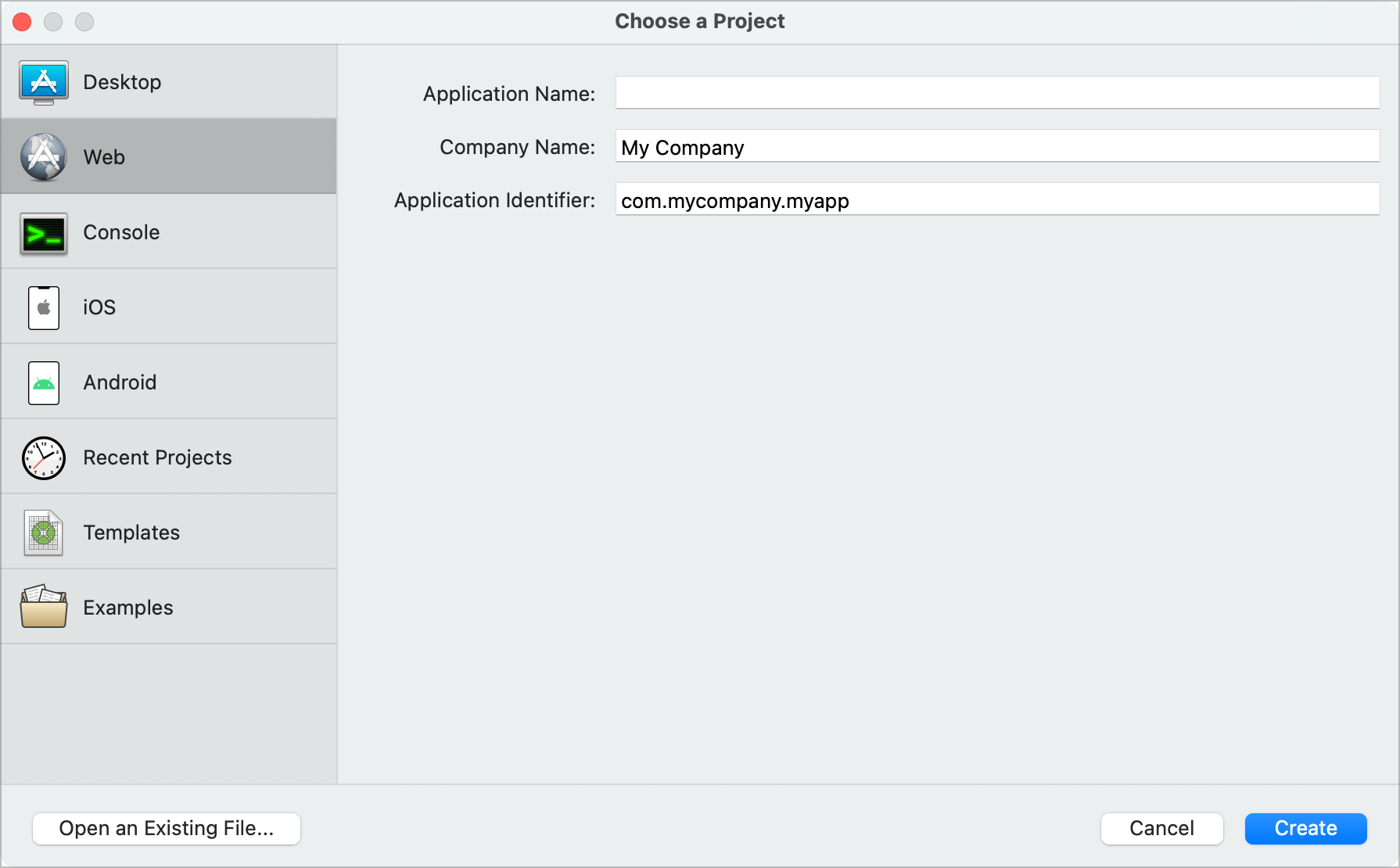Select Android in the sidebar

point(120,382)
